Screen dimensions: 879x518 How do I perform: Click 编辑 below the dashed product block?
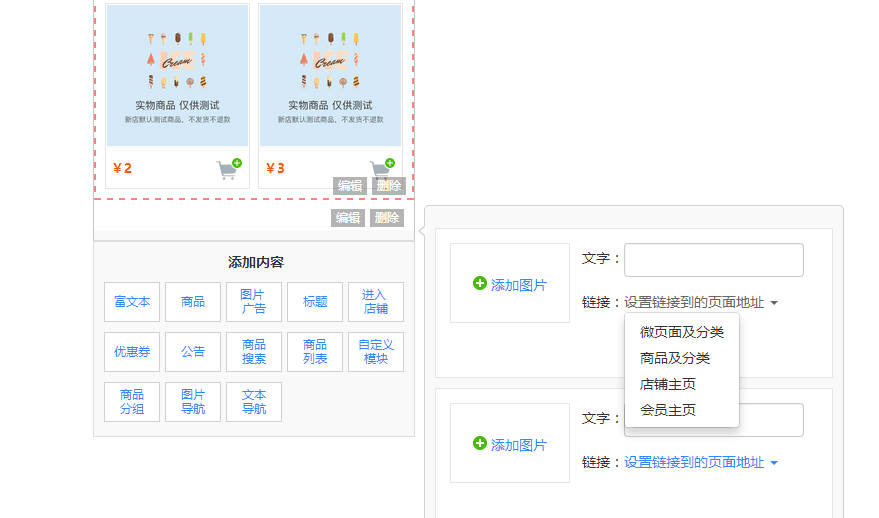(x=348, y=218)
